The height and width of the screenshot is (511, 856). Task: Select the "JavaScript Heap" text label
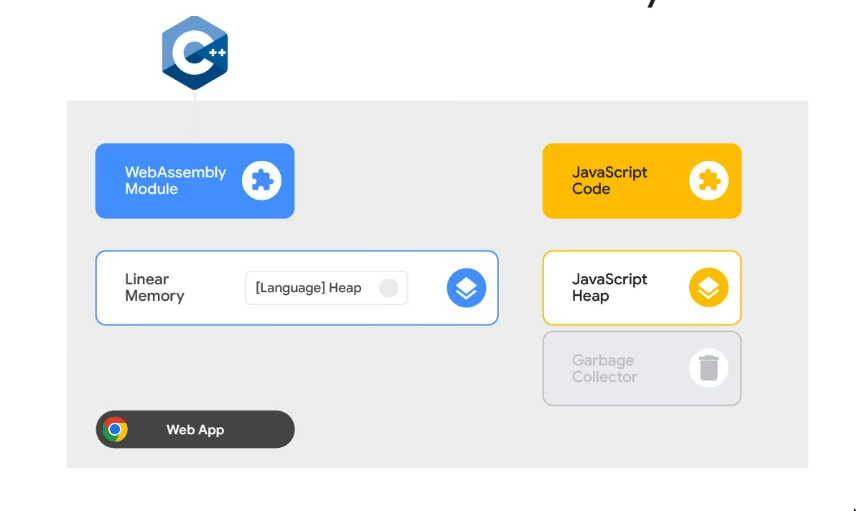click(609, 288)
